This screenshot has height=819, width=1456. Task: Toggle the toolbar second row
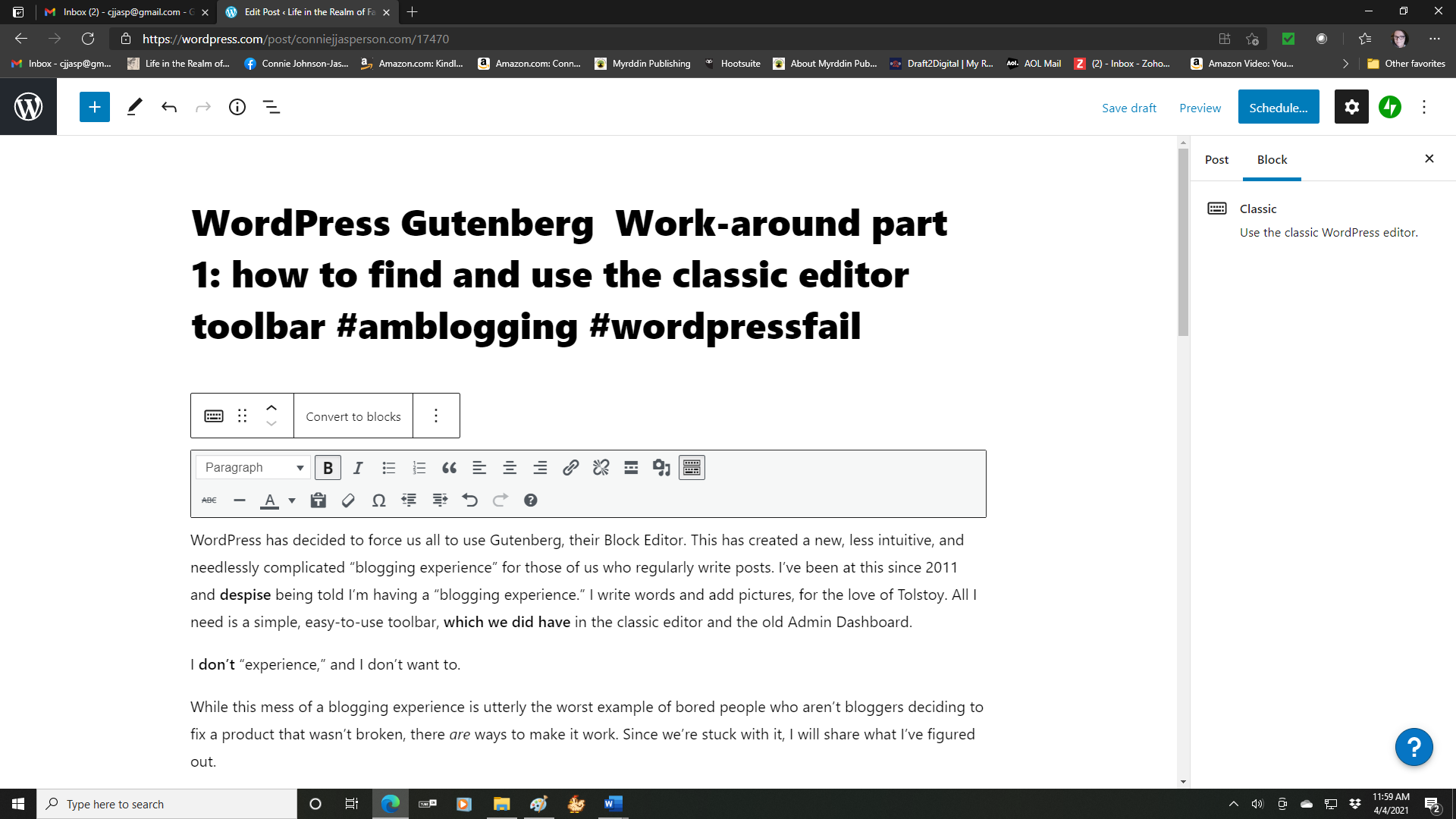[x=692, y=467]
